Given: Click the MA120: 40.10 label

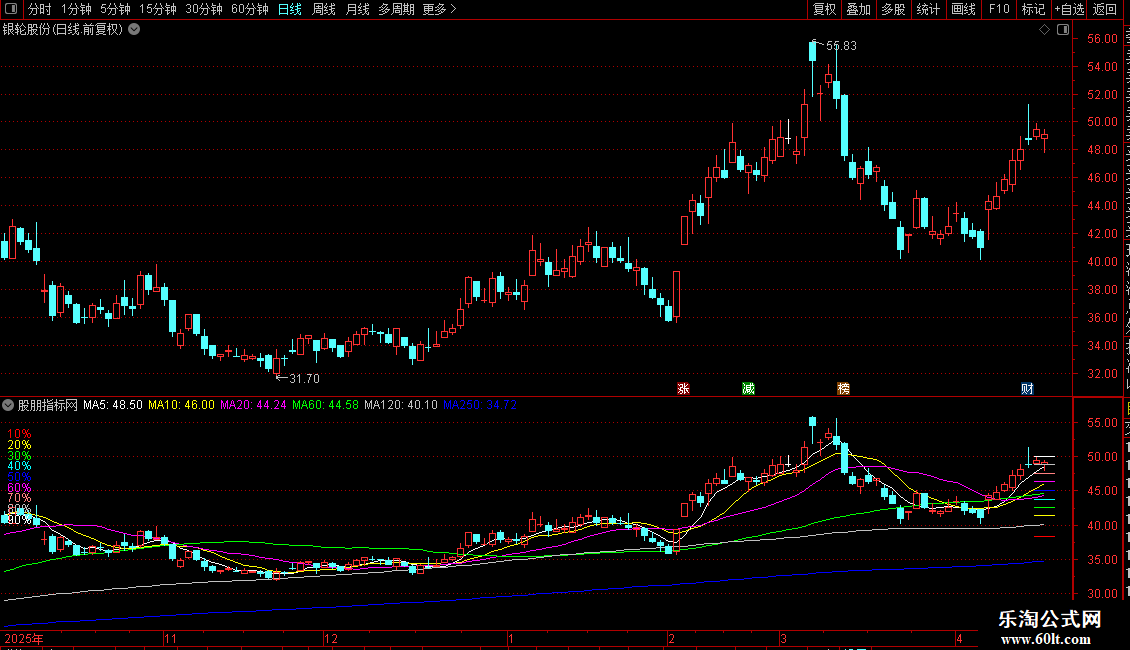Looking at the screenshot, I should pyautogui.click(x=401, y=405).
